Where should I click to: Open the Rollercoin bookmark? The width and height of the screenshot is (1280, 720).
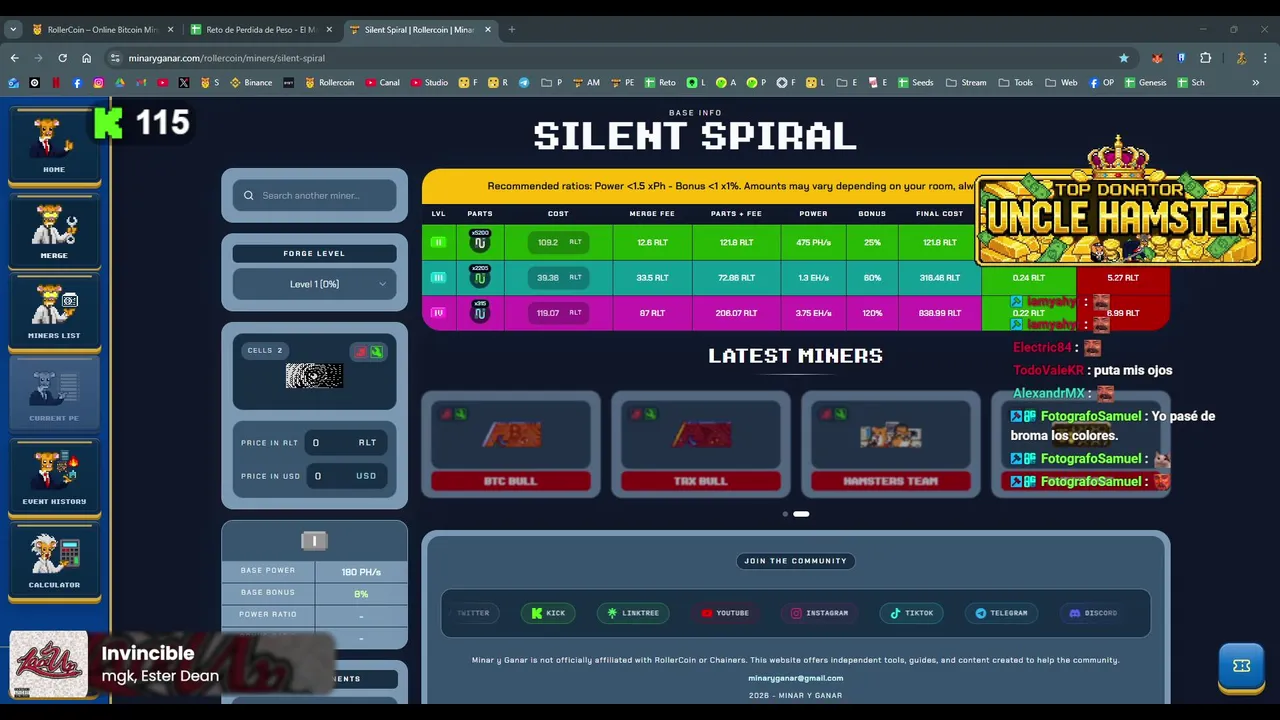[330, 83]
